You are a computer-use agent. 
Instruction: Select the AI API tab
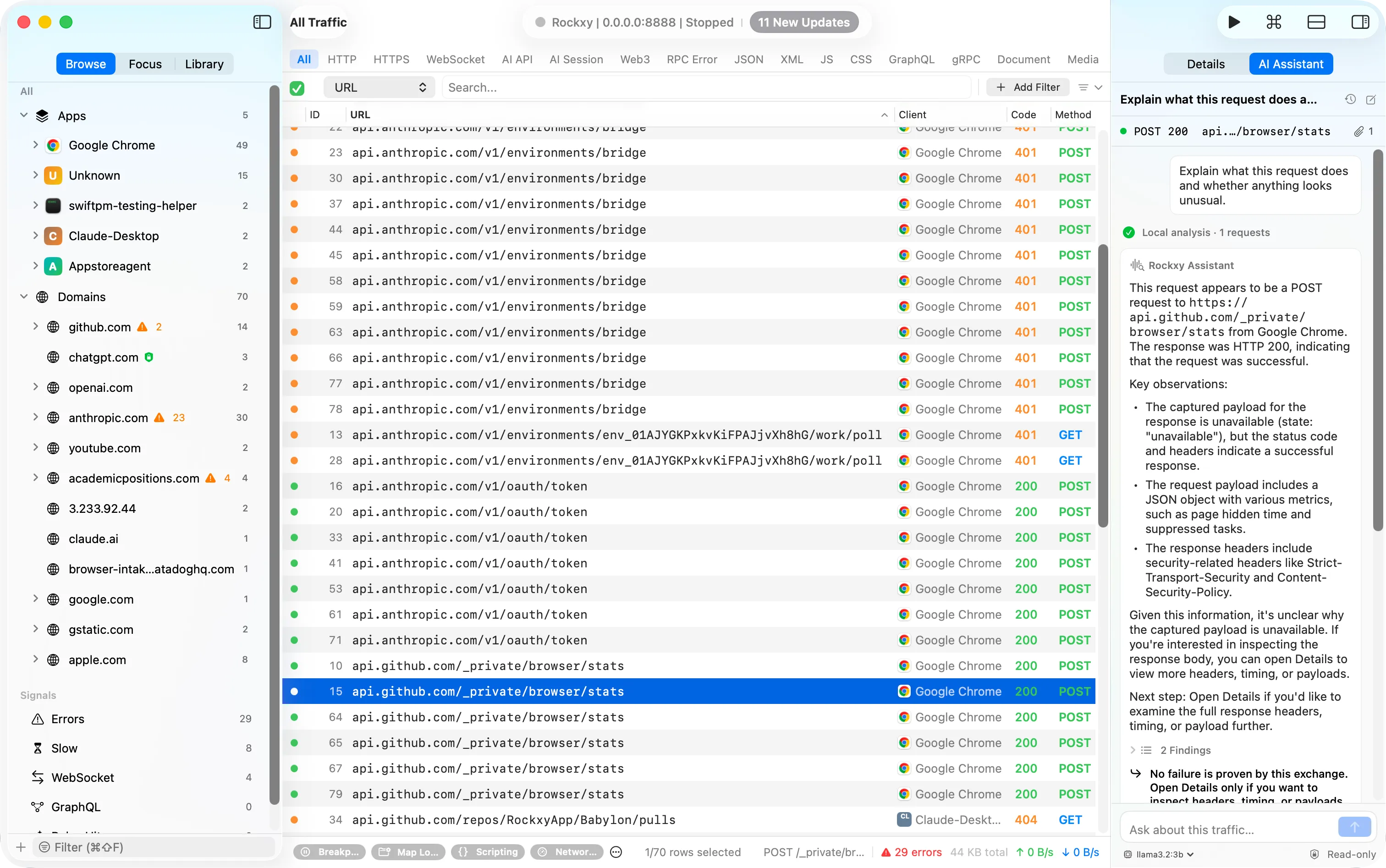coord(517,59)
